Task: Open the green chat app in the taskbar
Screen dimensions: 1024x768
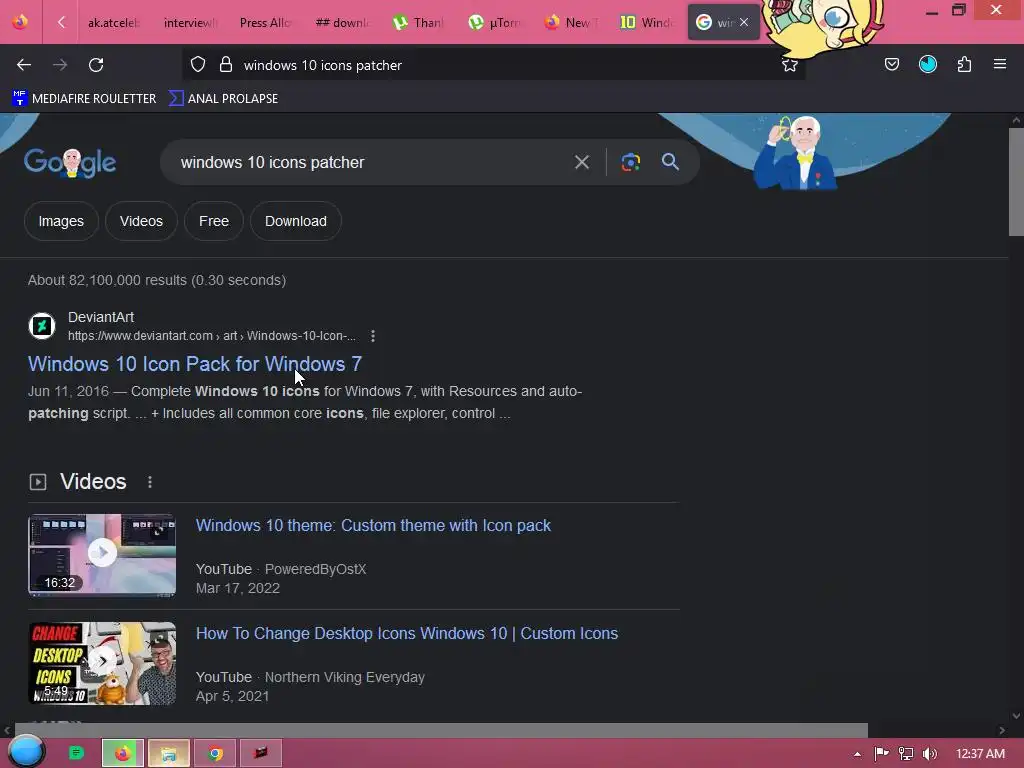Action: coord(76,753)
